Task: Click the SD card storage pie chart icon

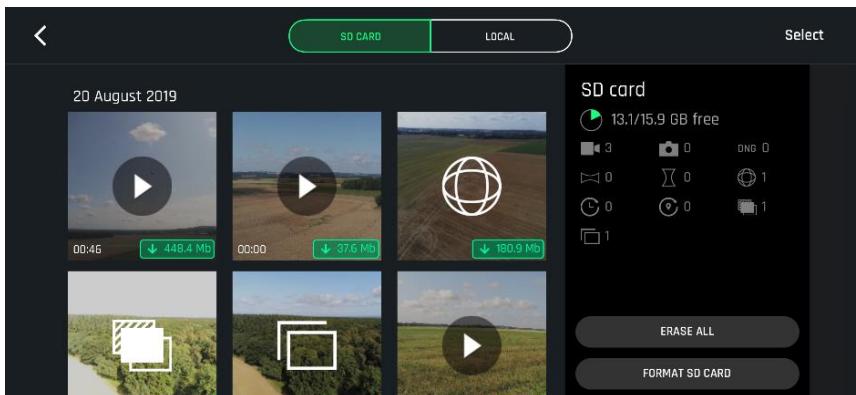Action: coord(591,120)
